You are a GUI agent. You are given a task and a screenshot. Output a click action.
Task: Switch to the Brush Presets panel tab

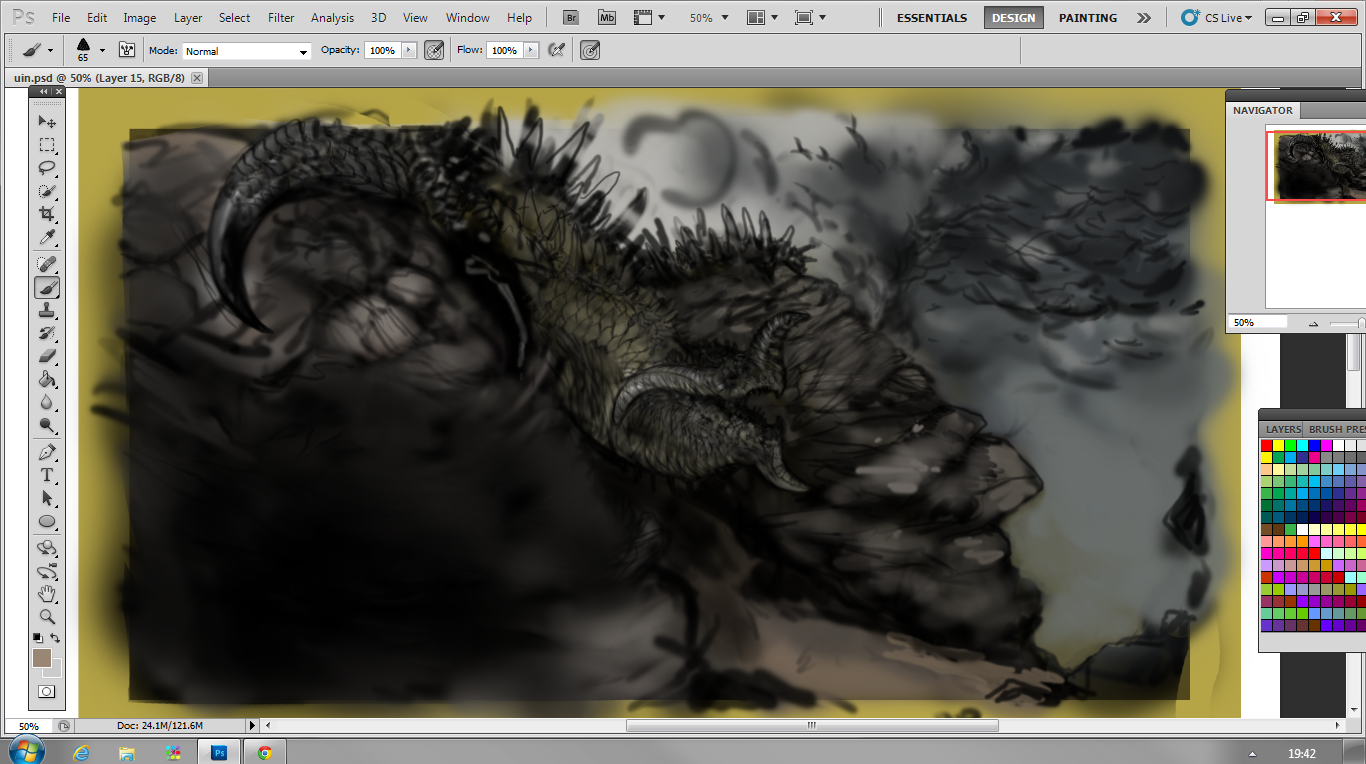[x=1338, y=429]
